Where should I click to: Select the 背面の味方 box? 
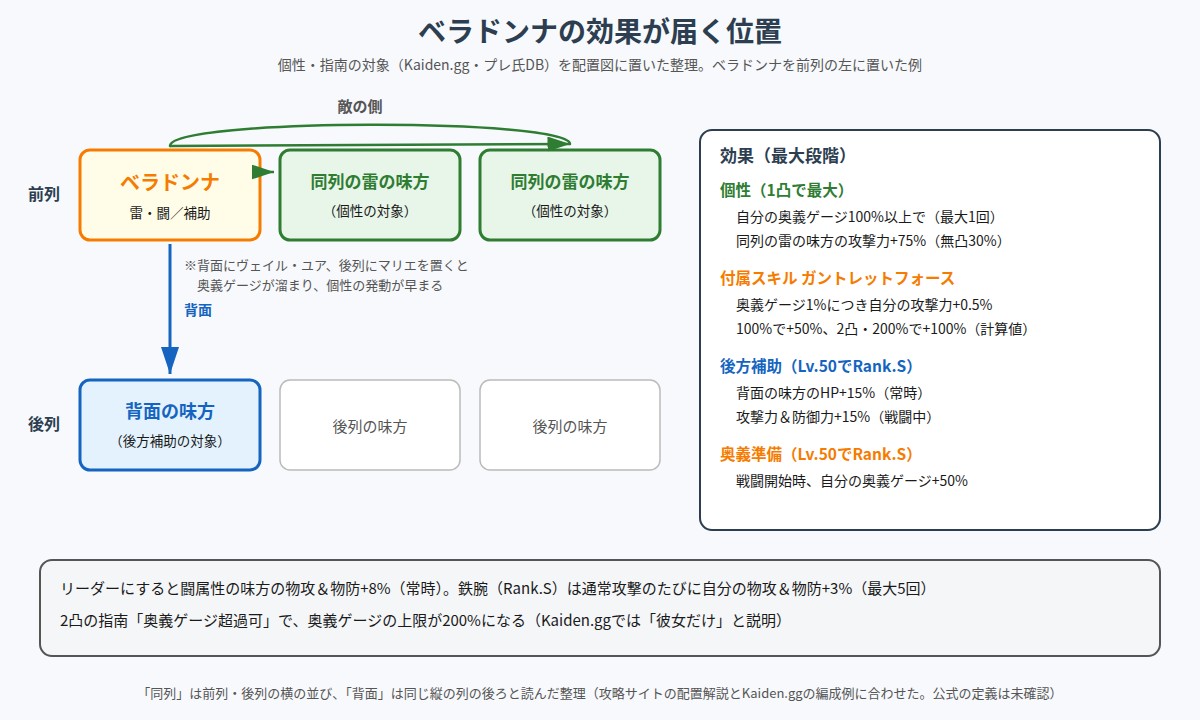pyautogui.click(x=170, y=425)
